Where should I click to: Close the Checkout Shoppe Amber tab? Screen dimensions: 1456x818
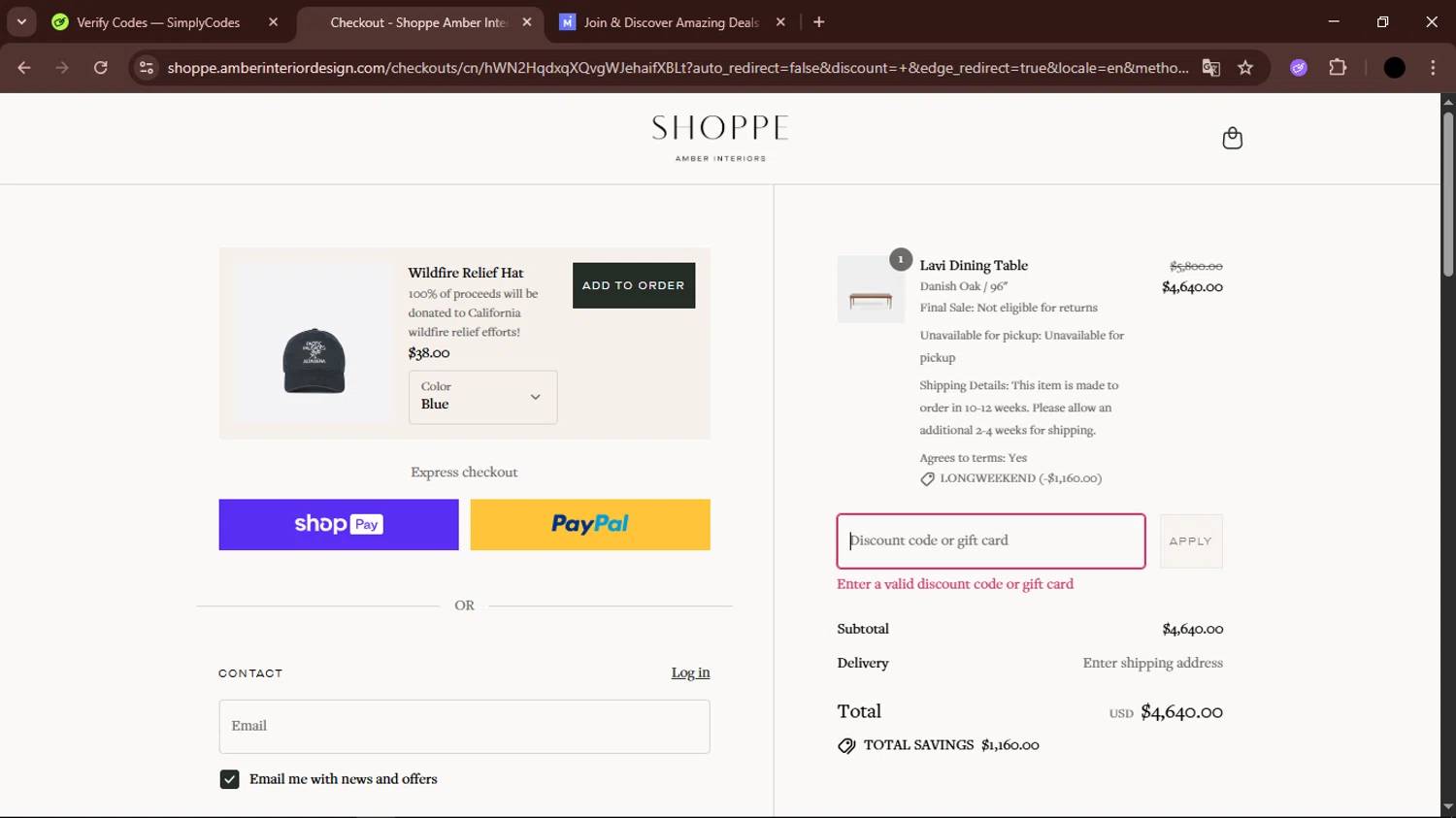(x=527, y=22)
